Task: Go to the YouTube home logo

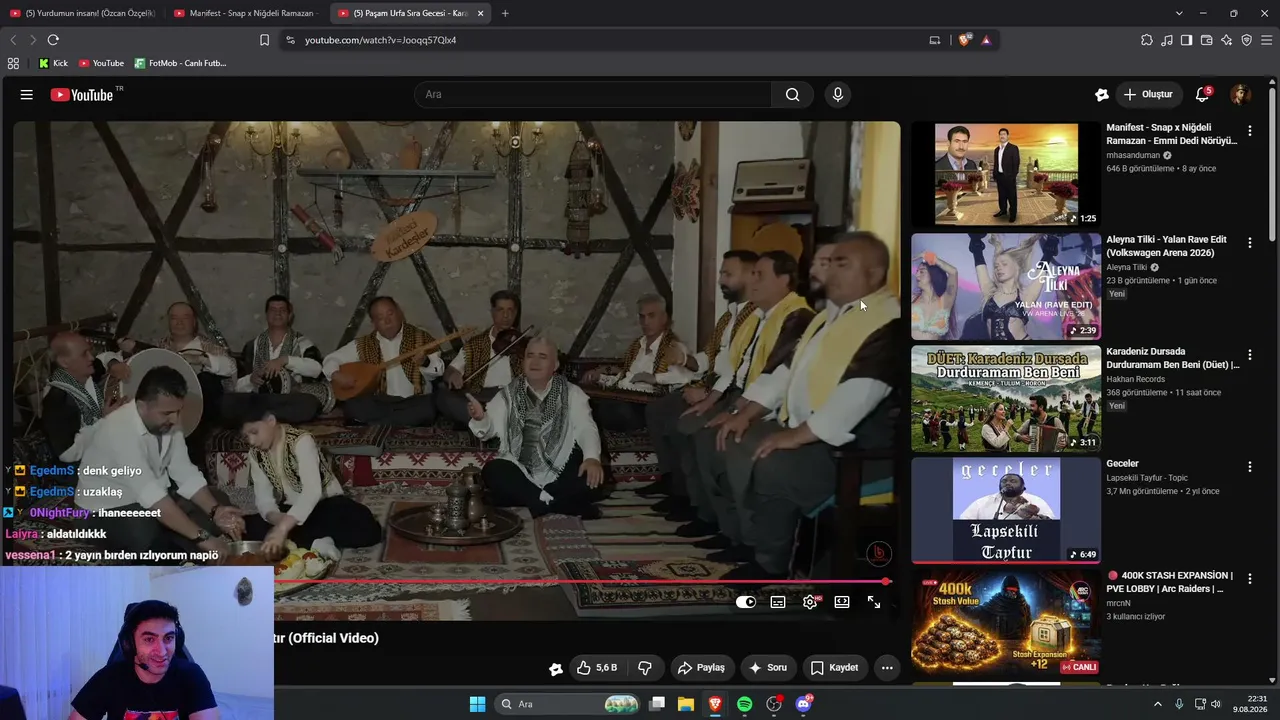Action: (82, 95)
